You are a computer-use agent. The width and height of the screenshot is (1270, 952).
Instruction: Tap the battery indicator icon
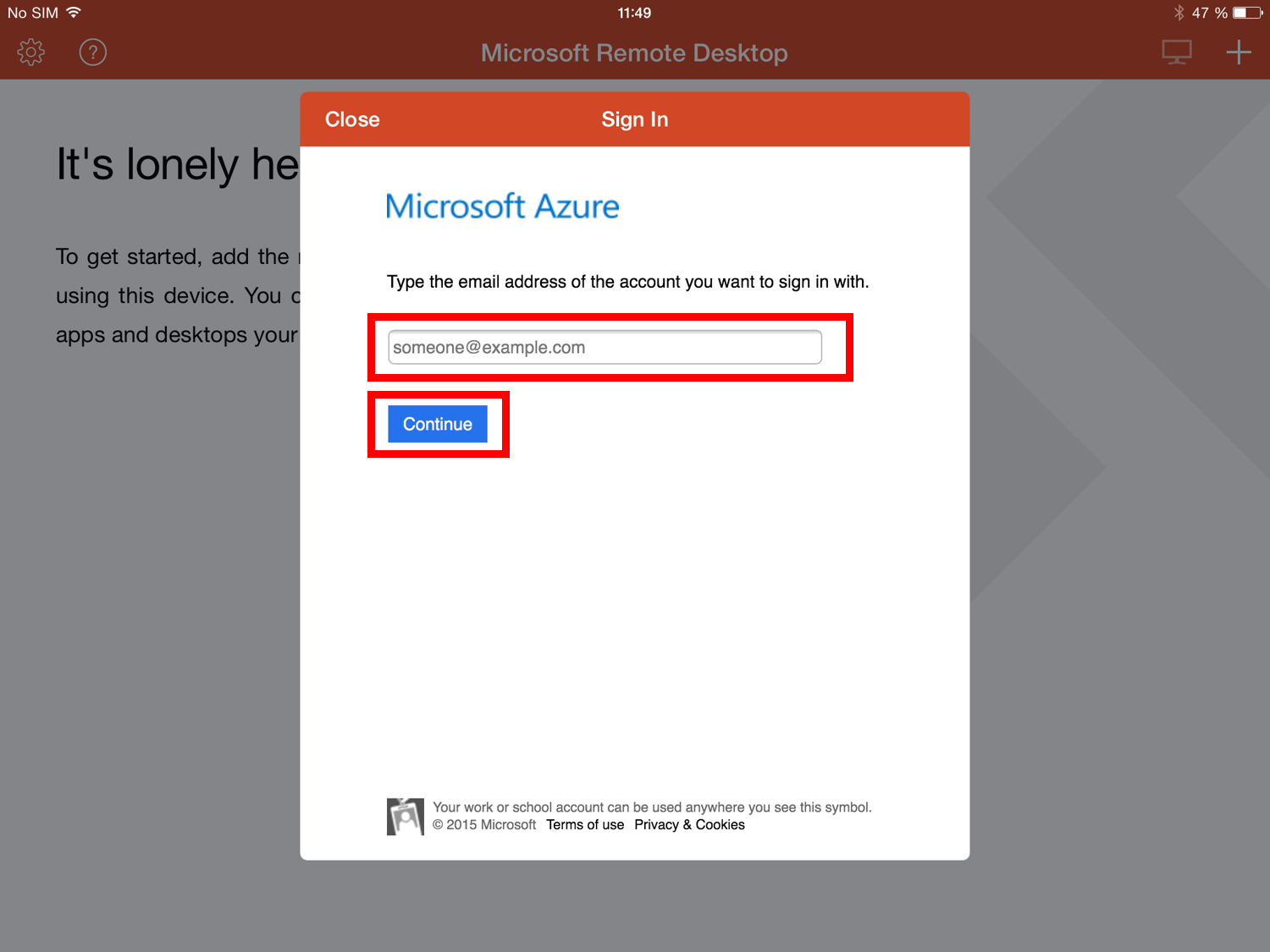[x=1248, y=13]
